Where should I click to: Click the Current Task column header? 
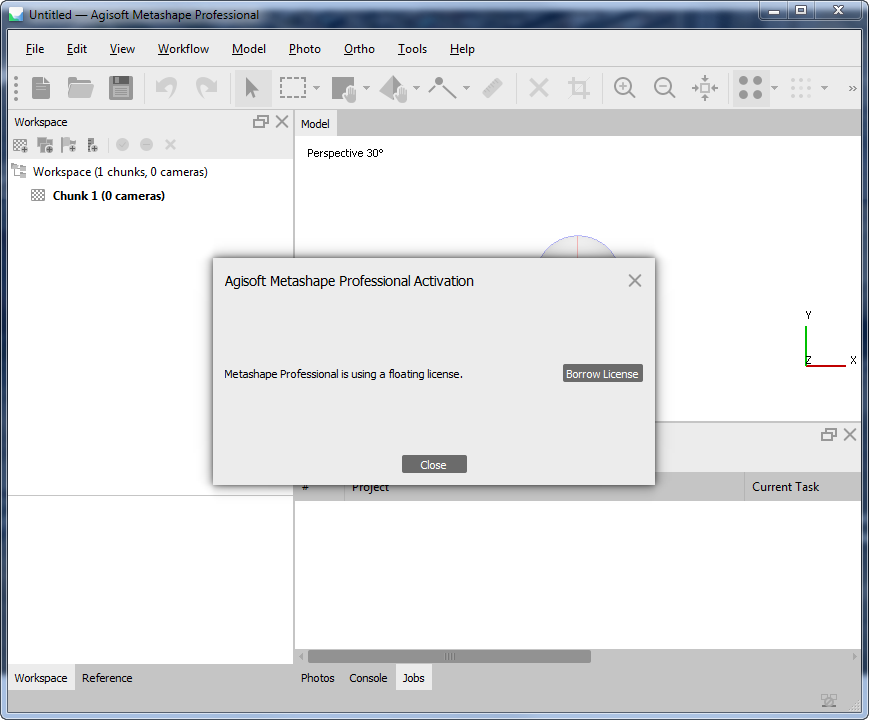pos(802,487)
